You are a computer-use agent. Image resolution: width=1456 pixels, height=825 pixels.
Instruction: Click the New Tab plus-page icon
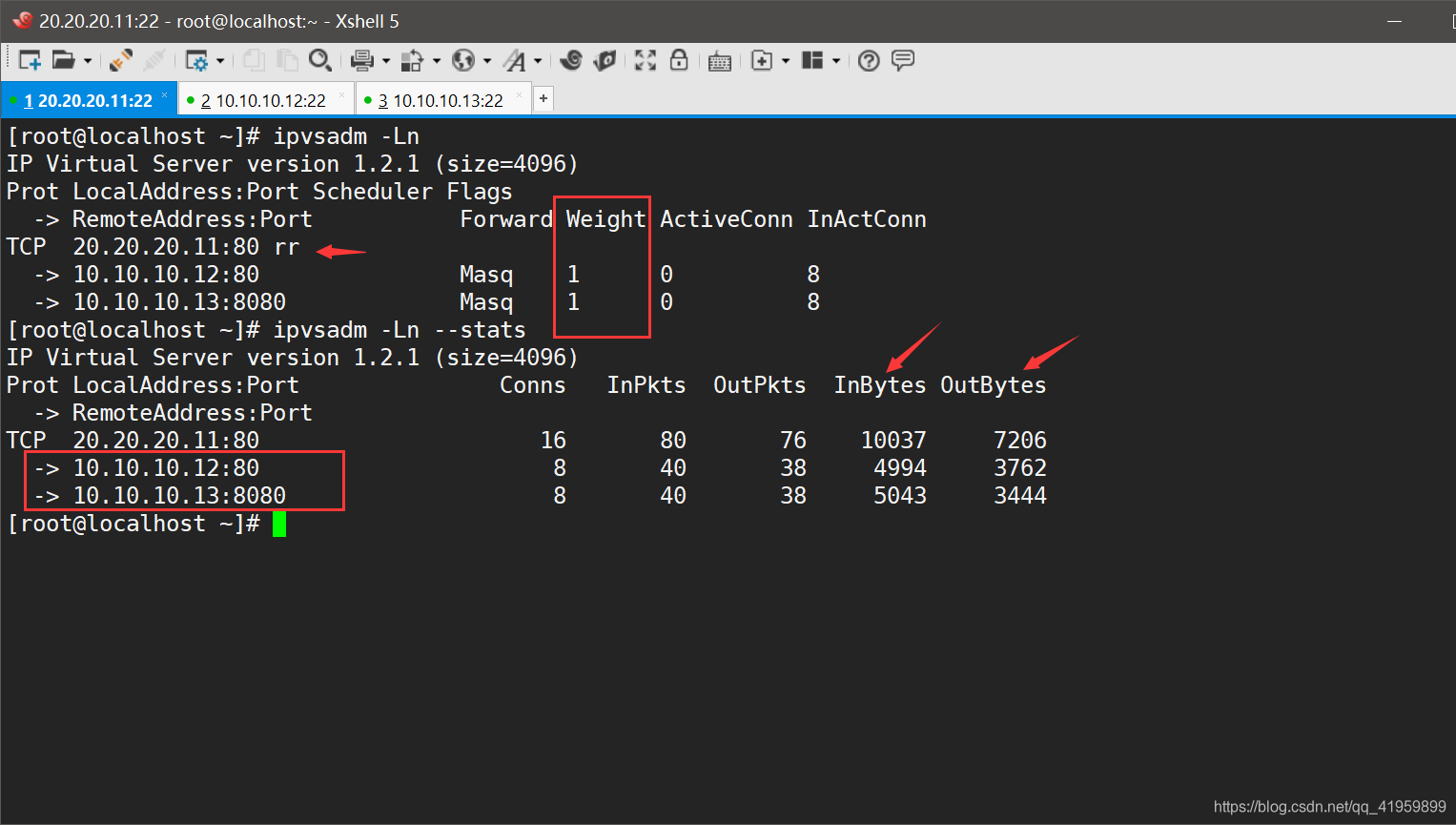pyautogui.click(x=762, y=61)
